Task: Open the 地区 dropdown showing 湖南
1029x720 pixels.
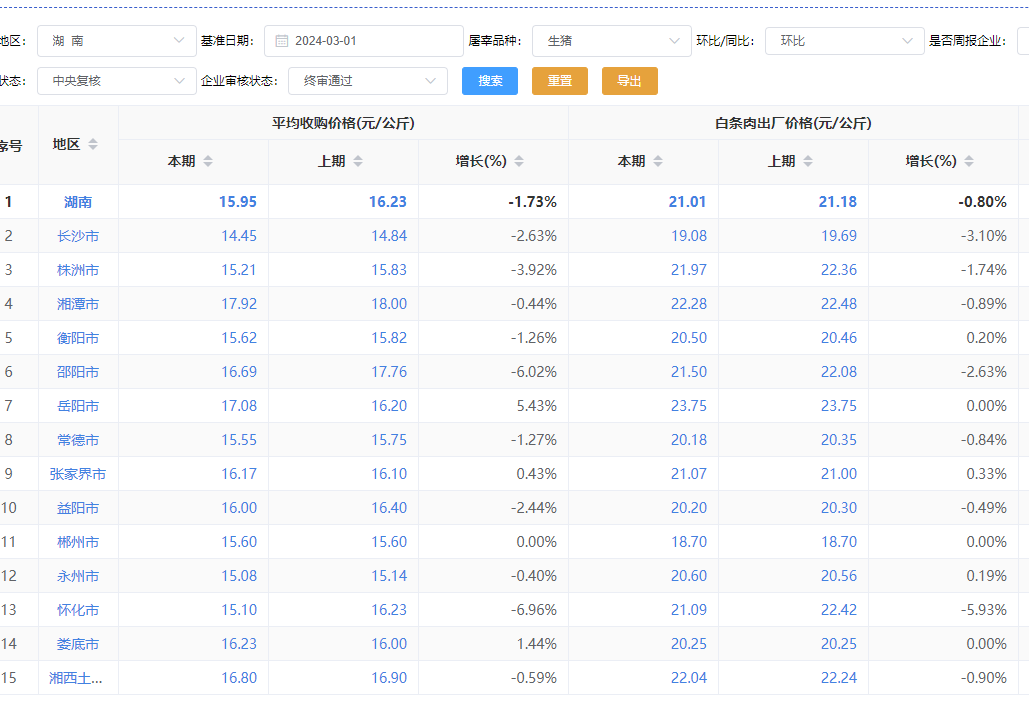Action: click(117, 41)
